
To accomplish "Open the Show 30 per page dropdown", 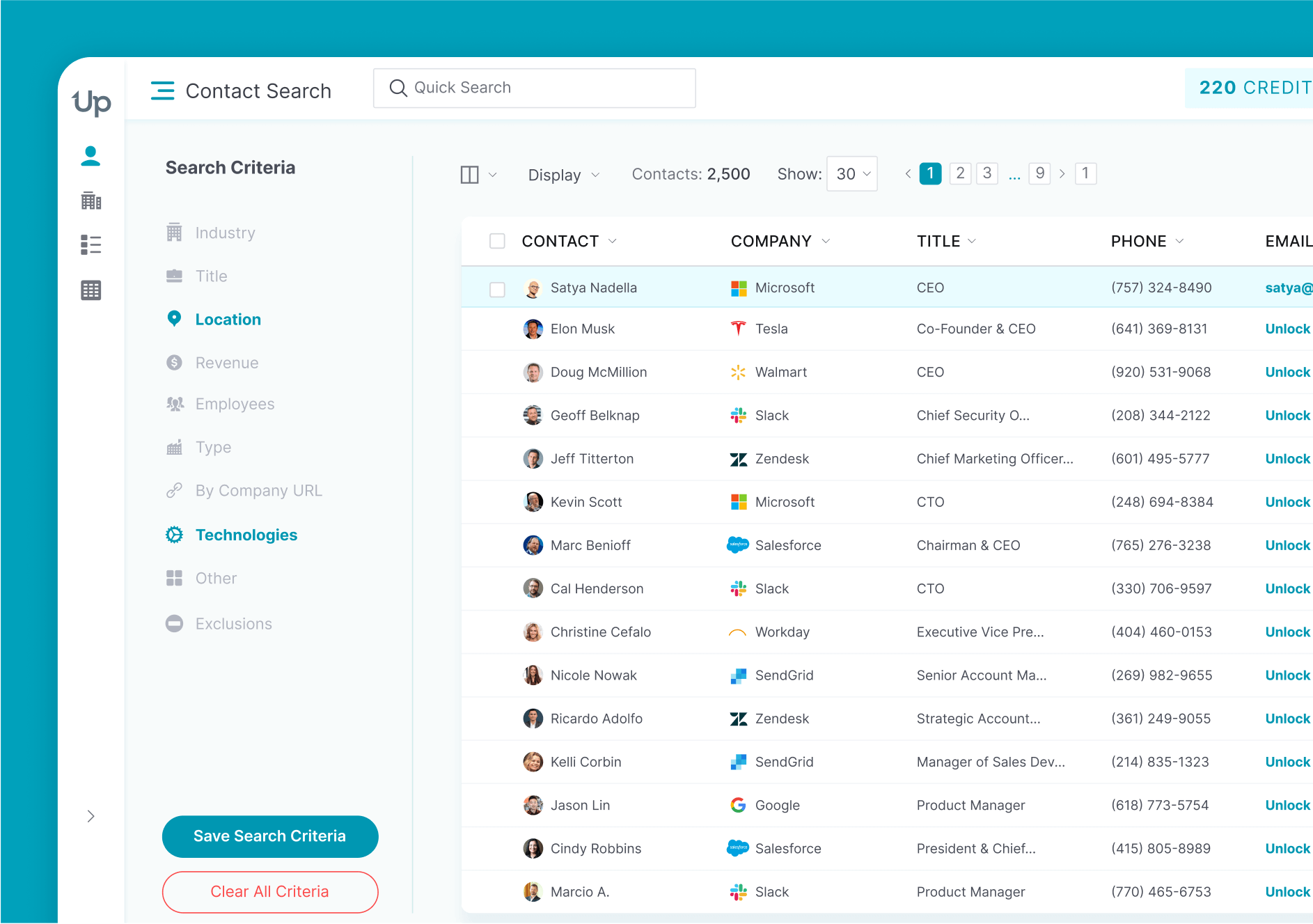I will coord(852,174).
